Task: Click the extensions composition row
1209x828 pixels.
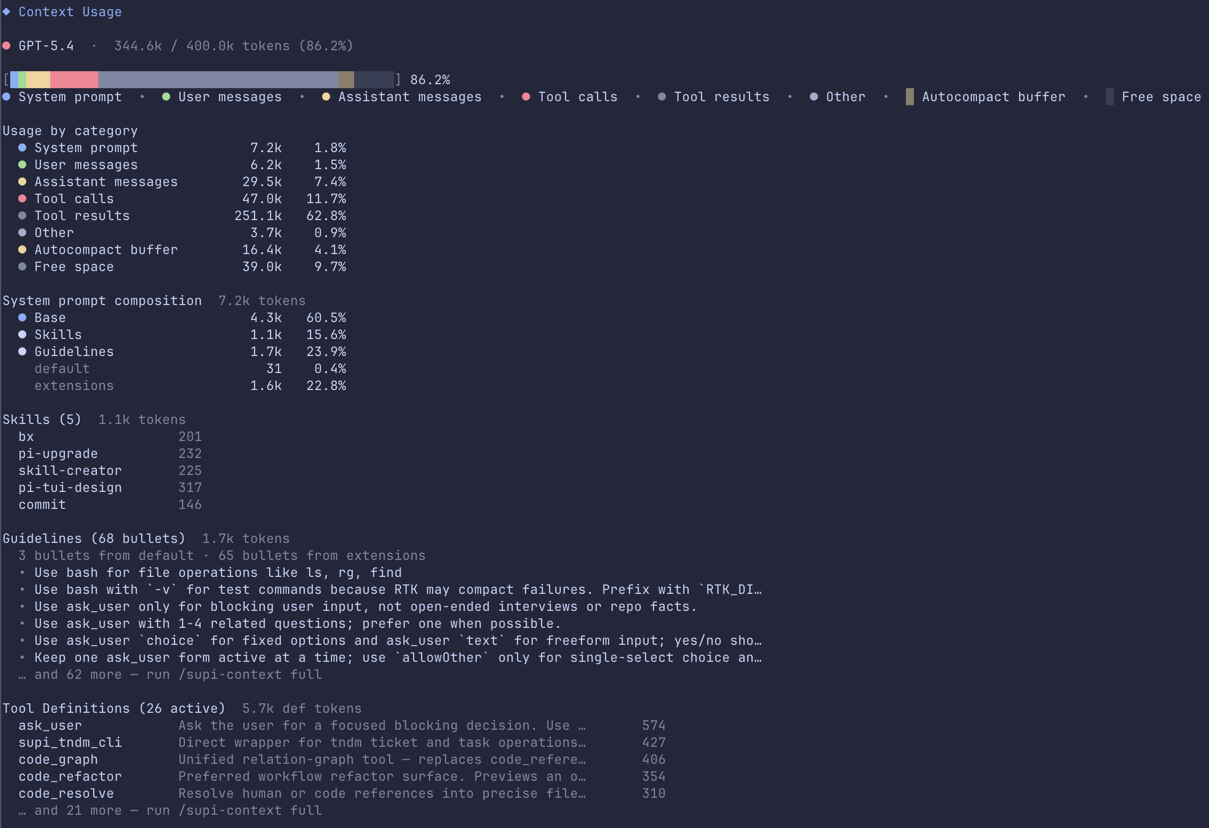Action: tap(190, 386)
